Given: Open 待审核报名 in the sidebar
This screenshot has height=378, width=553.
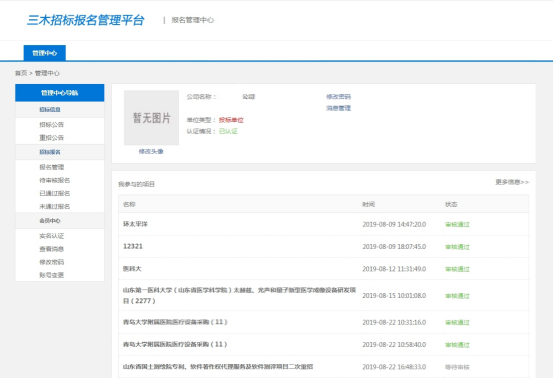Looking at the screenshot, I should click(x=55, y=180).
